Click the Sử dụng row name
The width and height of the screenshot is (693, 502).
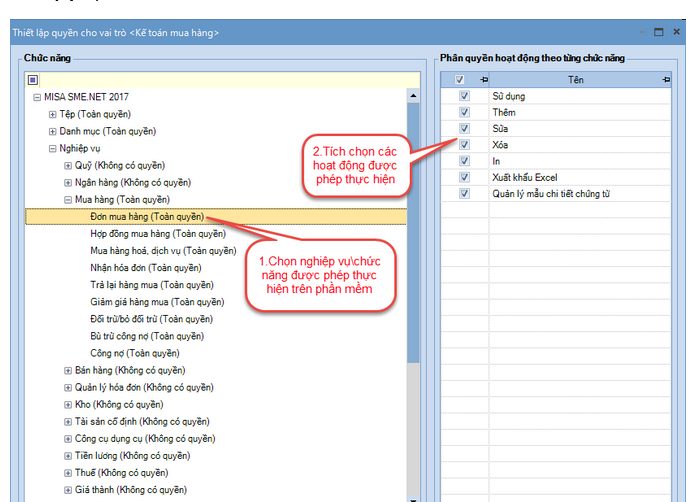coord(509,96)
